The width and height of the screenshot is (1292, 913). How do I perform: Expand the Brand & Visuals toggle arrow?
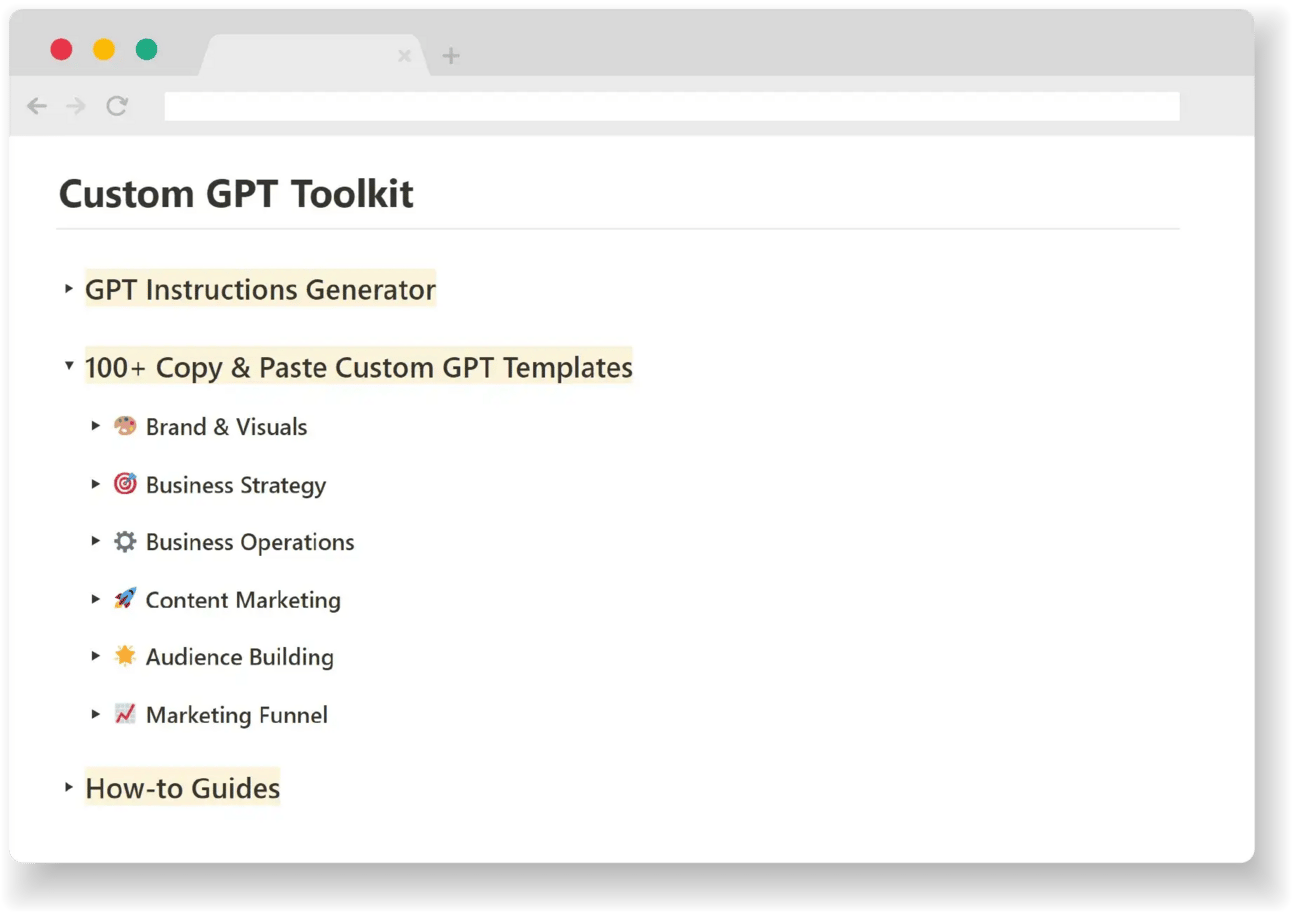pos(96,426)
